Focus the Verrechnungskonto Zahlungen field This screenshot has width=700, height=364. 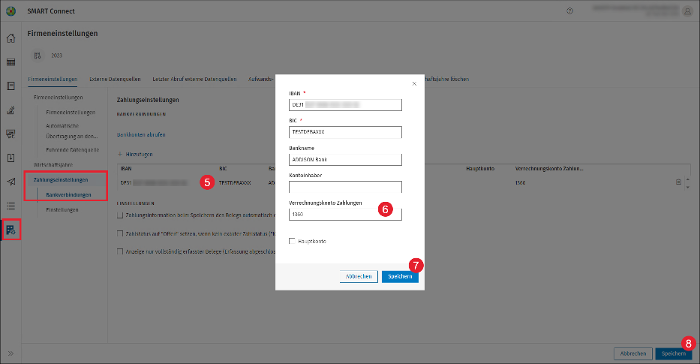345,214
